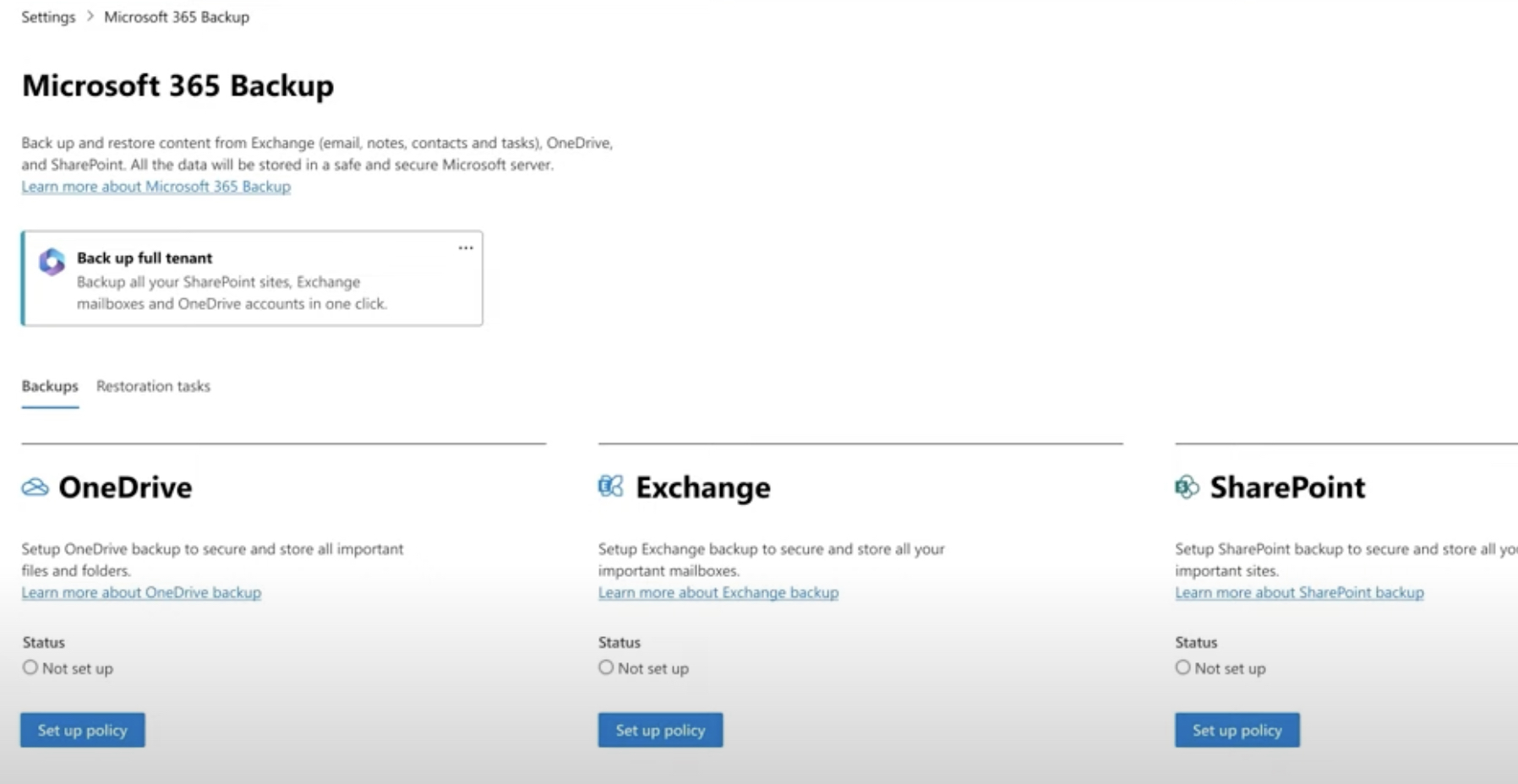
Task: Select the Exchange Not set up status circle
Action: [x=606, y=667]
